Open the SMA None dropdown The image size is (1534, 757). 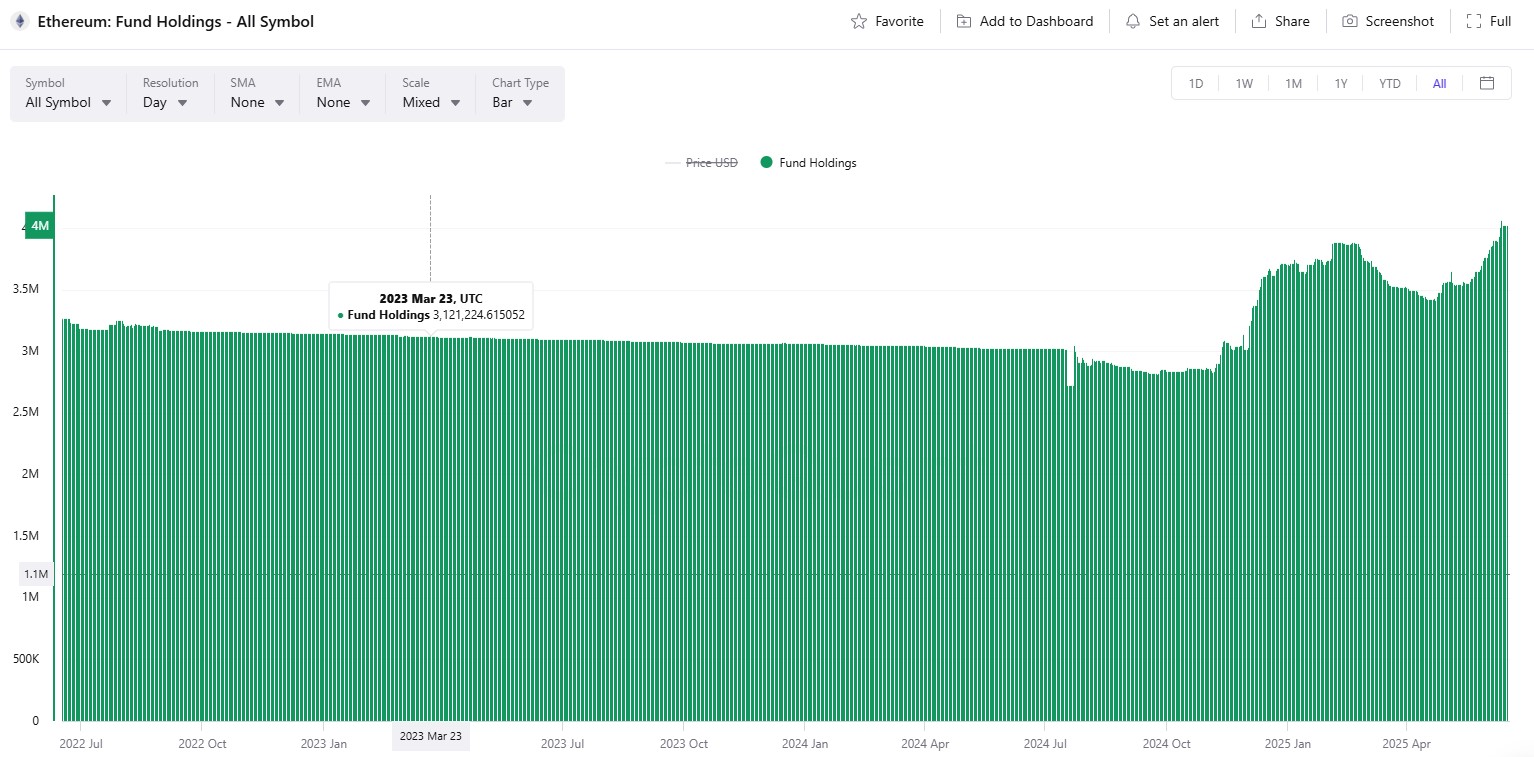pos(257,102)
